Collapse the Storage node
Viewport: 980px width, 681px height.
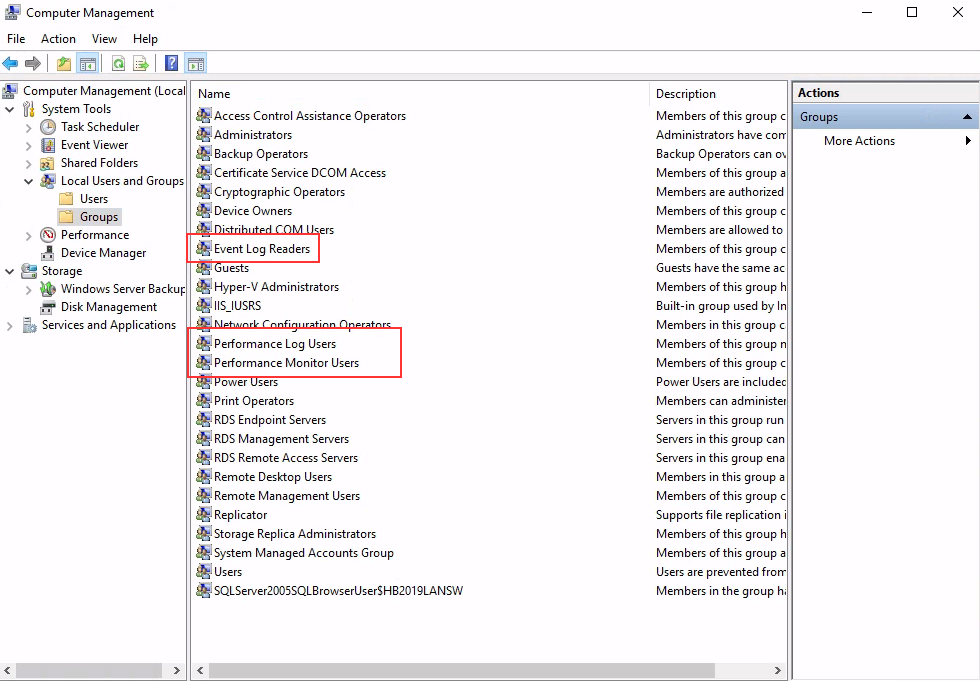click(9, 271)
